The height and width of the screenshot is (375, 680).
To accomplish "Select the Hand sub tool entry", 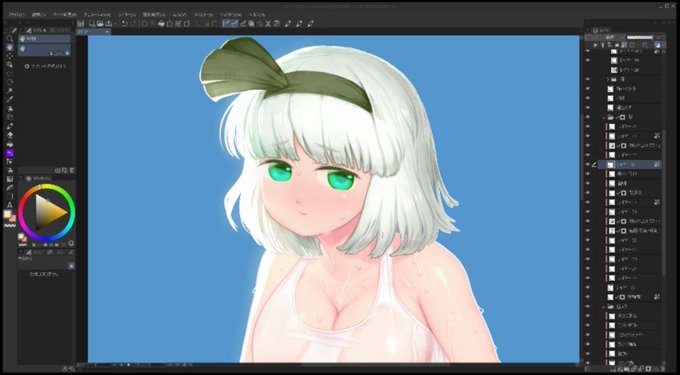I will point(44,39).
